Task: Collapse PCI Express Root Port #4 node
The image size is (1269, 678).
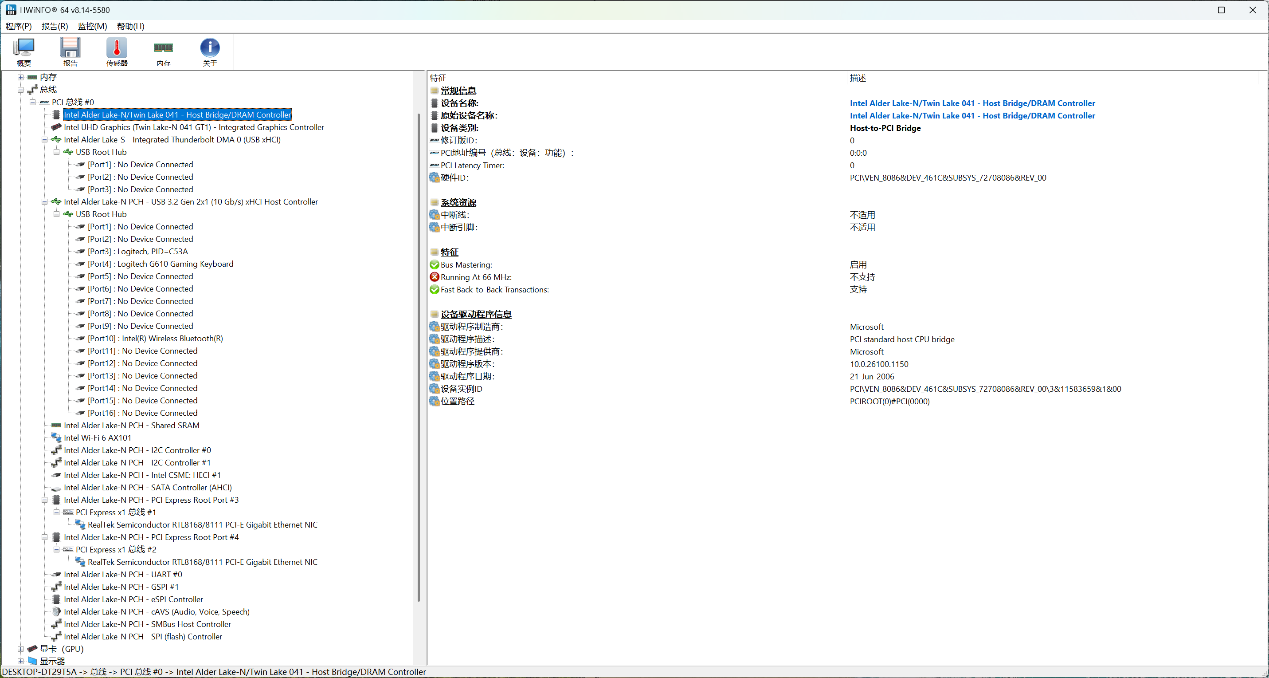Action: (45, 537)
